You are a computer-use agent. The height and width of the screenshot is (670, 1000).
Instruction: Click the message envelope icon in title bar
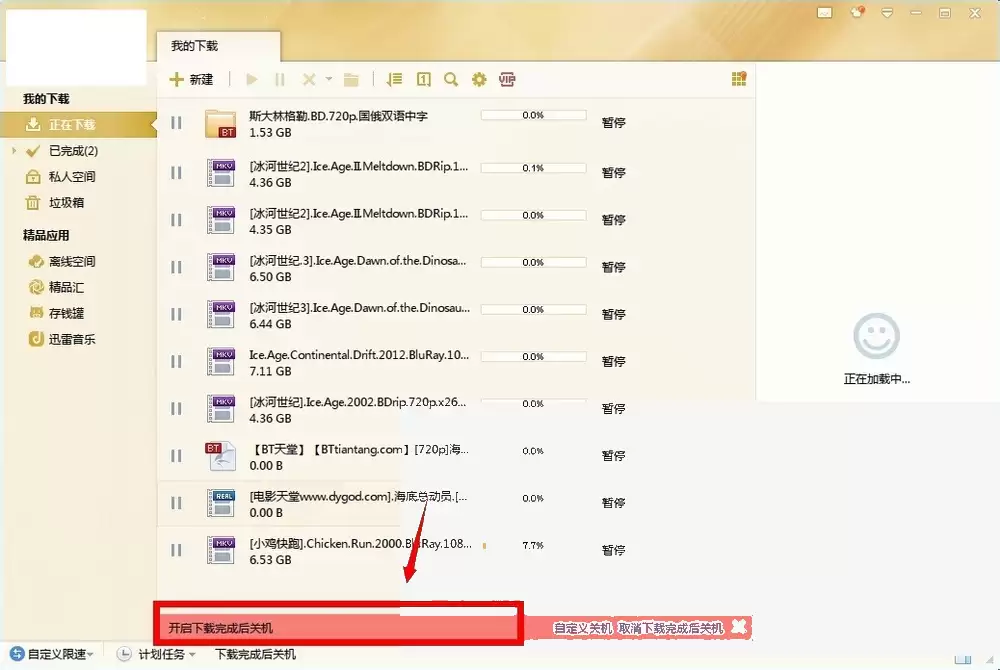[x=825, y=13]
